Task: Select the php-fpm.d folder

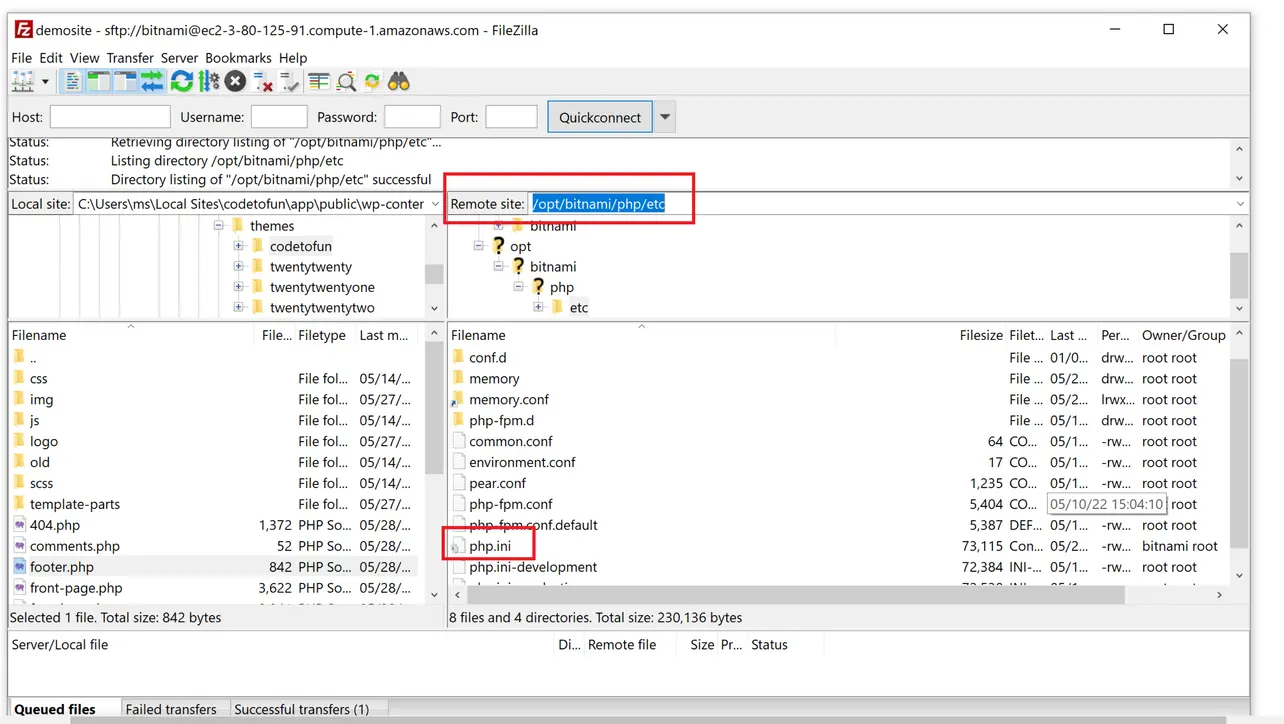Action: click(x=501, y=421)
